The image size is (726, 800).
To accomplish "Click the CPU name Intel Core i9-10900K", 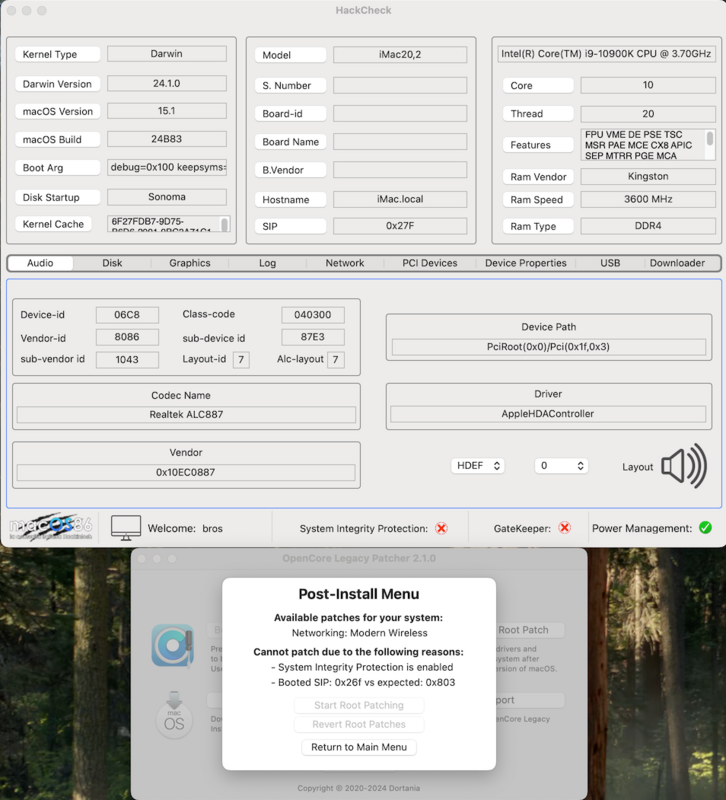I will point(606,54).
